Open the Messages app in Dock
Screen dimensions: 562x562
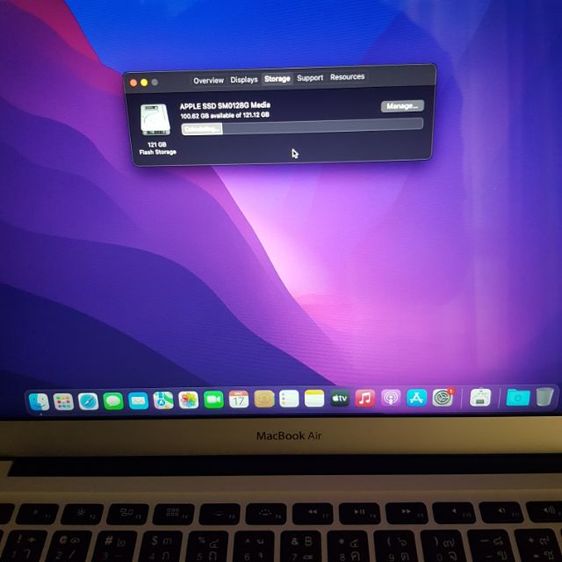click(113, 401)
